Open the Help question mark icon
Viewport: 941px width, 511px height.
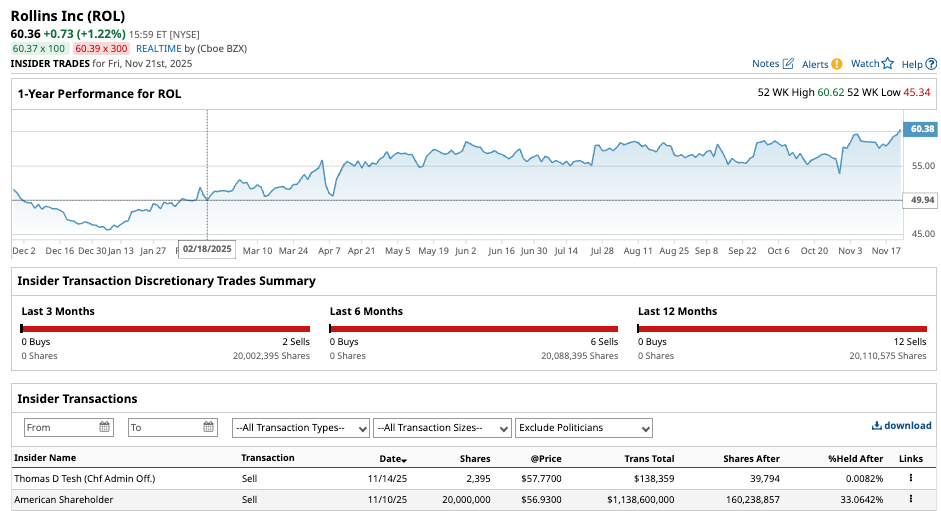931,64
